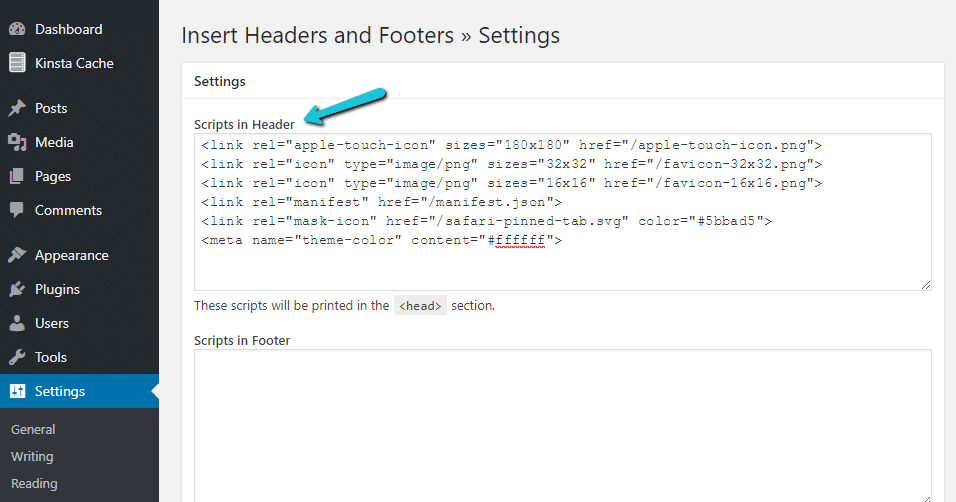956x502 pixels.
Task: Click the Tools wrench icon
Action: coord(17,357)
